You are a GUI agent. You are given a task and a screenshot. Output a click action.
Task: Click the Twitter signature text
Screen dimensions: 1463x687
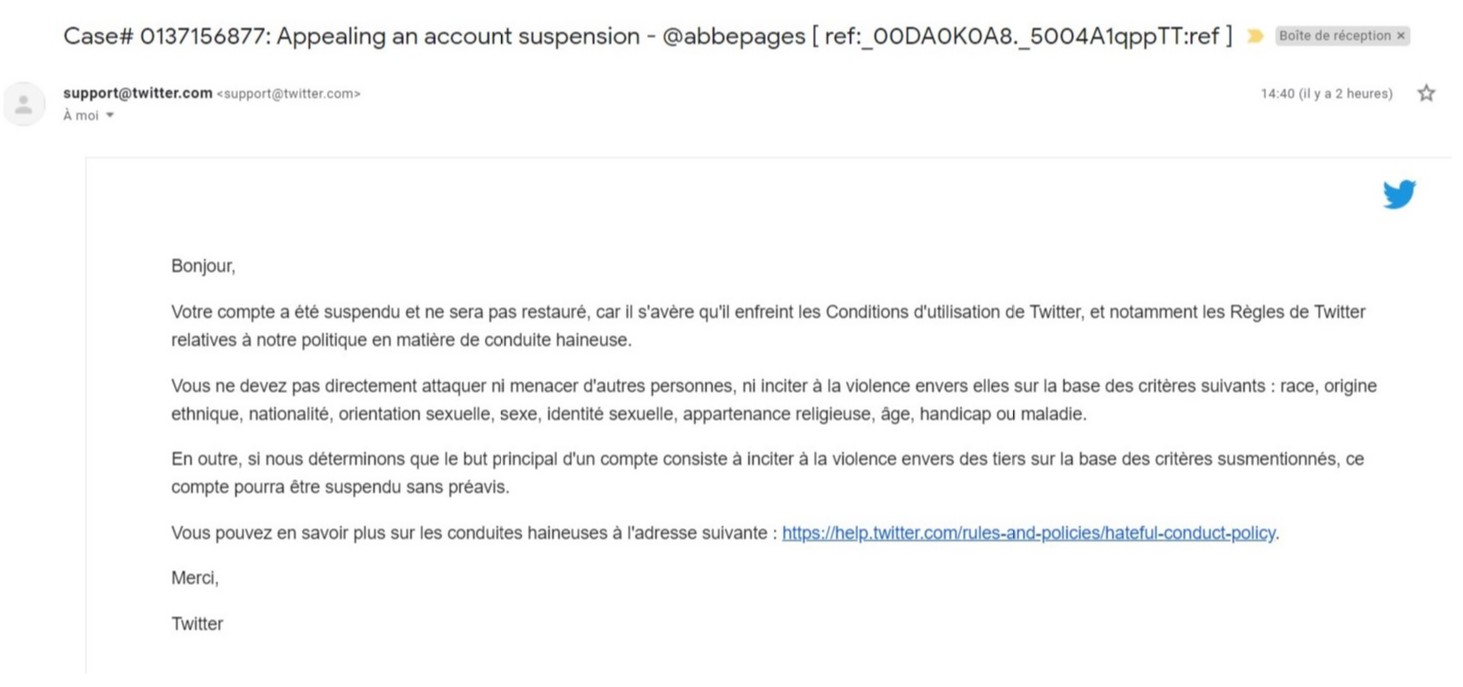coord(197,624)
